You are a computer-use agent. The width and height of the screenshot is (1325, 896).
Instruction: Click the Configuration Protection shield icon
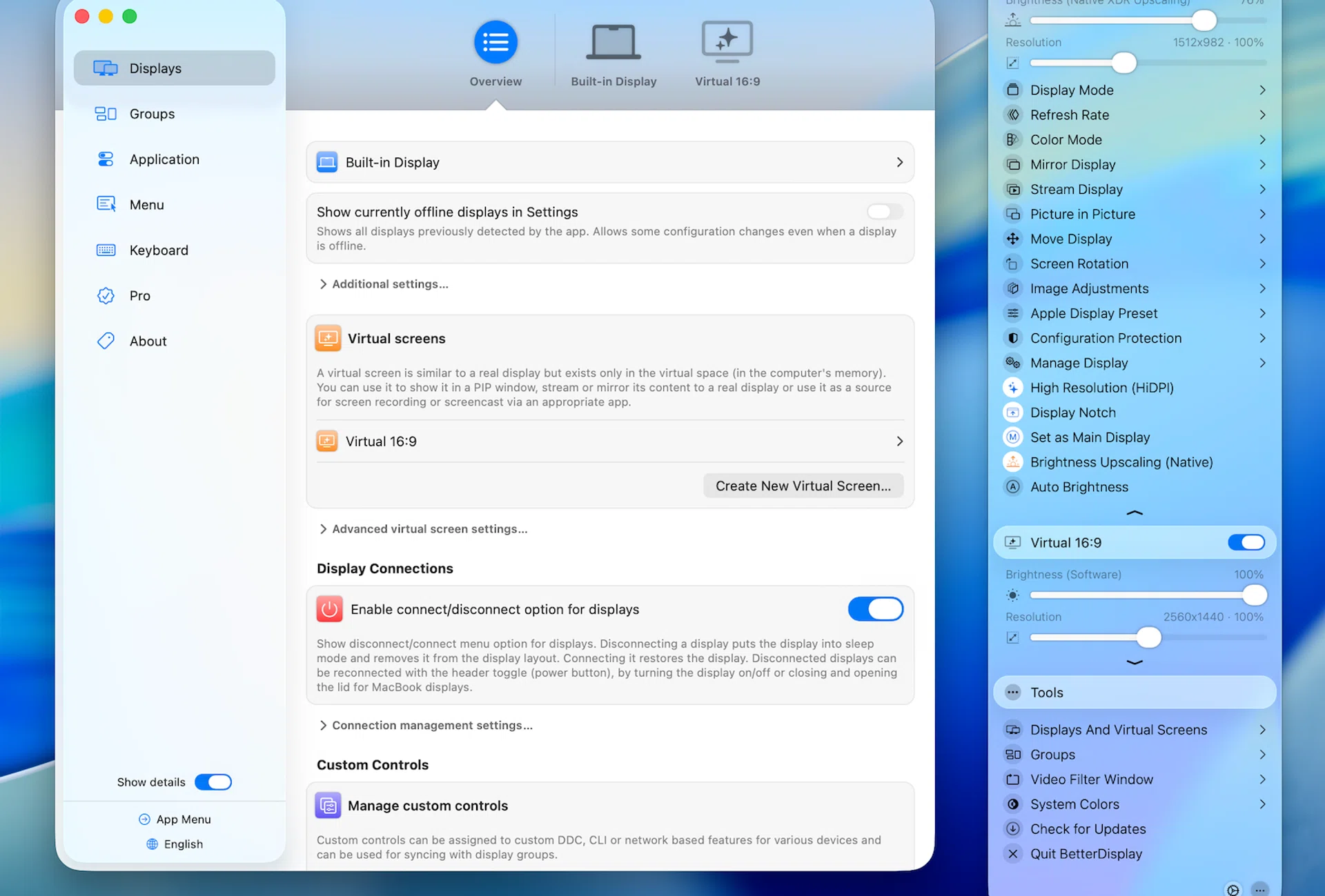1012,338
